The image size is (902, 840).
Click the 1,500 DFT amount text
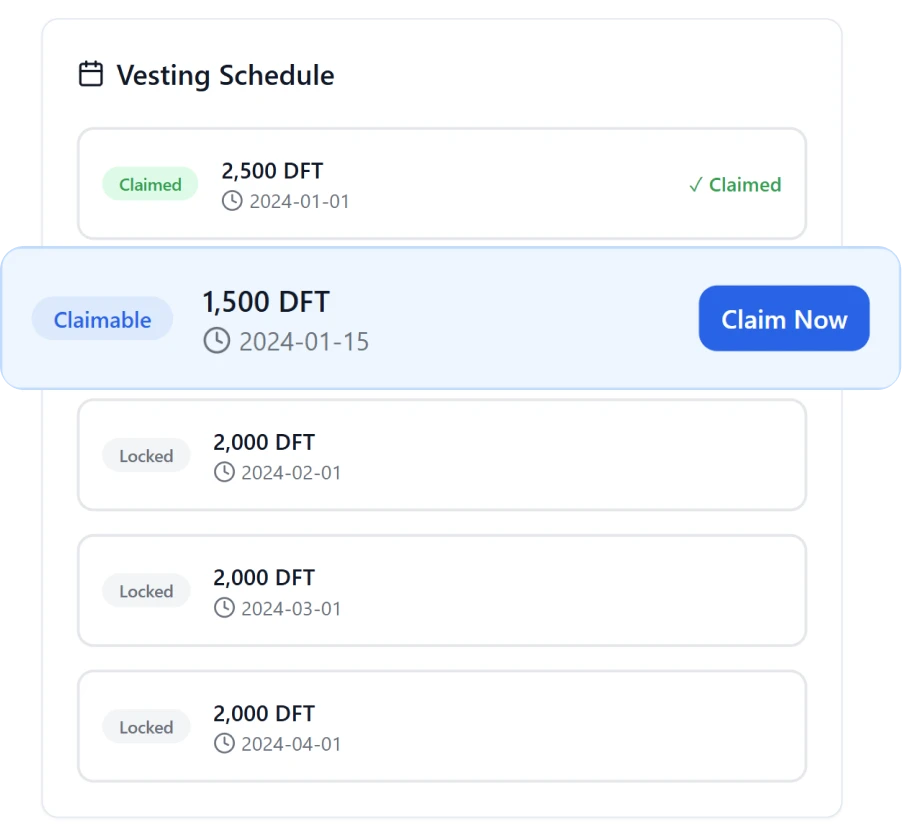tap(266, 301)
